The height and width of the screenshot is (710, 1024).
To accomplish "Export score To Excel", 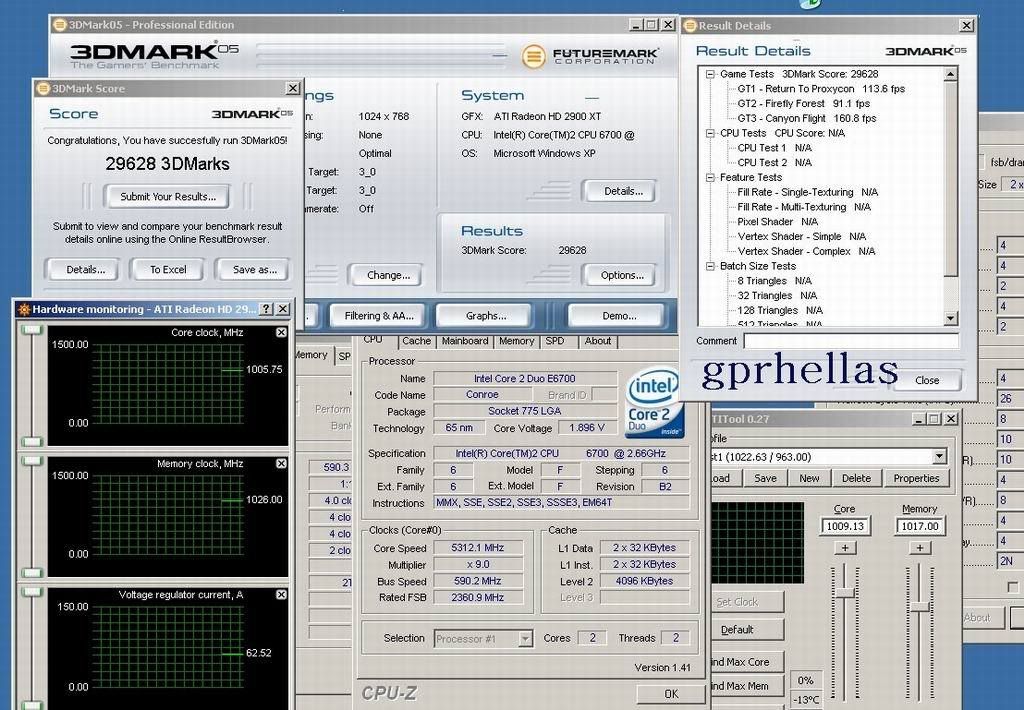I will (168, 270).
